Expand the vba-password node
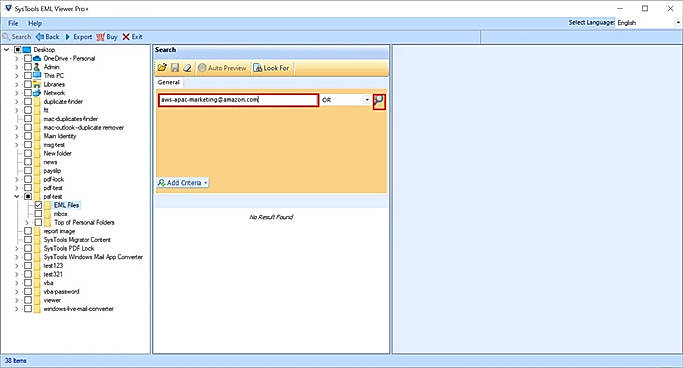Viewport: 683px width, 368px height. pyautogui.click(x=17, y=292)
